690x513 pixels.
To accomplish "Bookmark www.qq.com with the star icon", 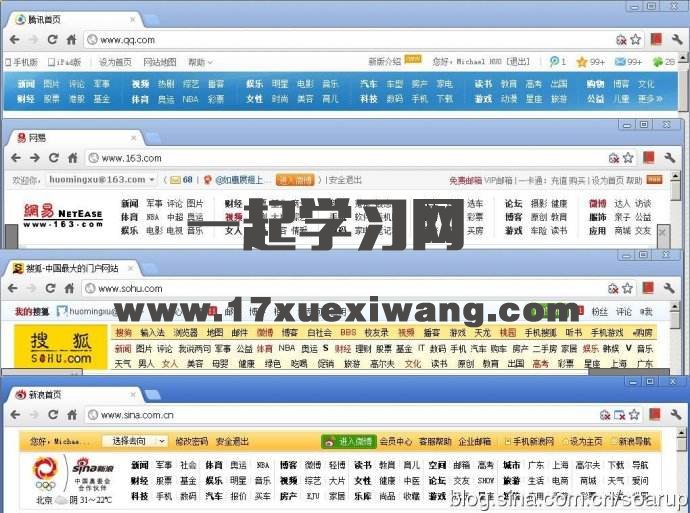I will click(x=635, y=40).
